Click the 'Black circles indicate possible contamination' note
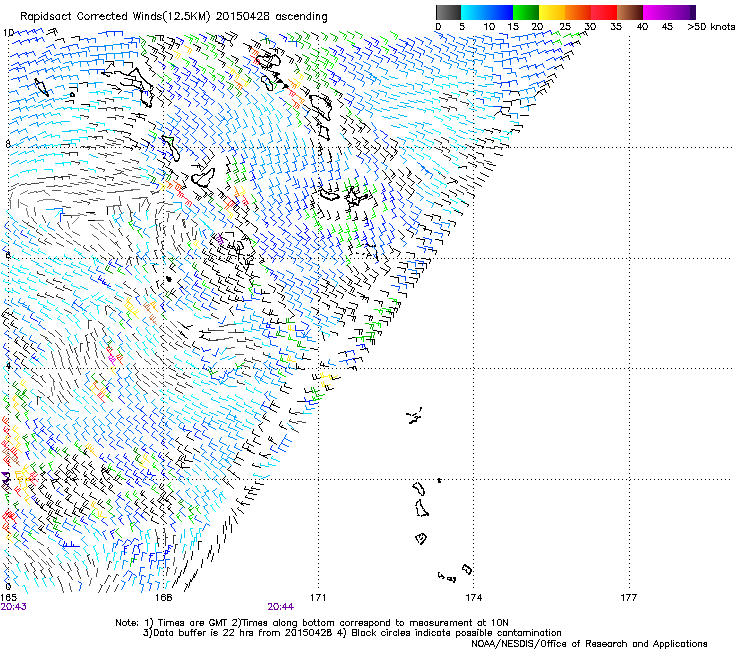 click(x=456, y=633)
